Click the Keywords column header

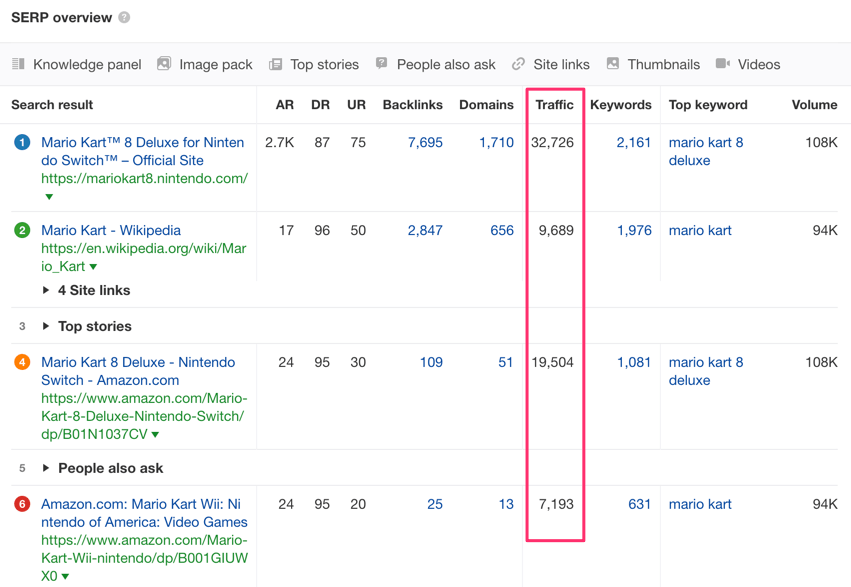point(621,105)
